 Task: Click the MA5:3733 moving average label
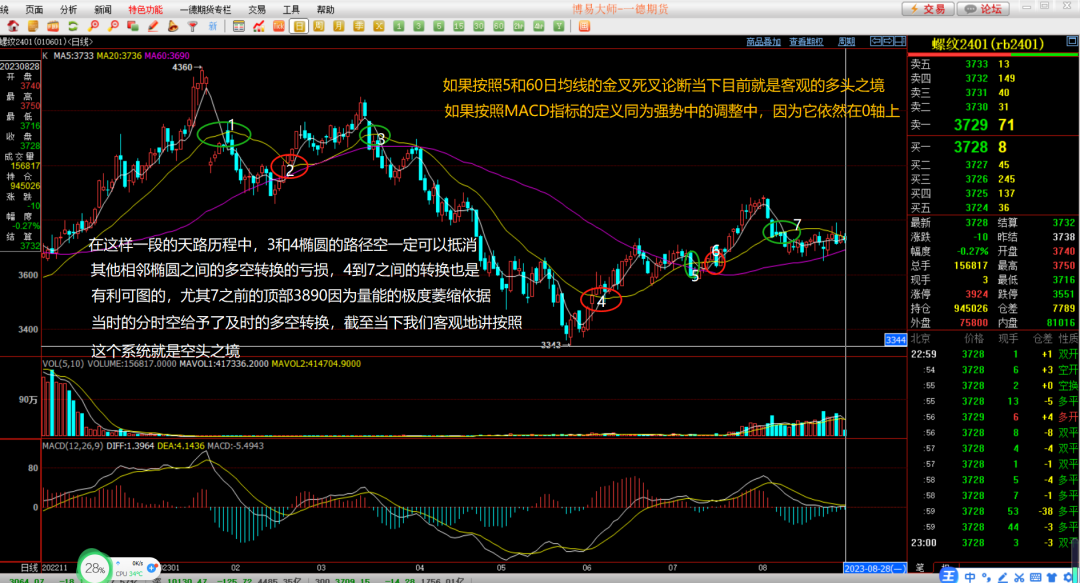(x=74, y=56)
